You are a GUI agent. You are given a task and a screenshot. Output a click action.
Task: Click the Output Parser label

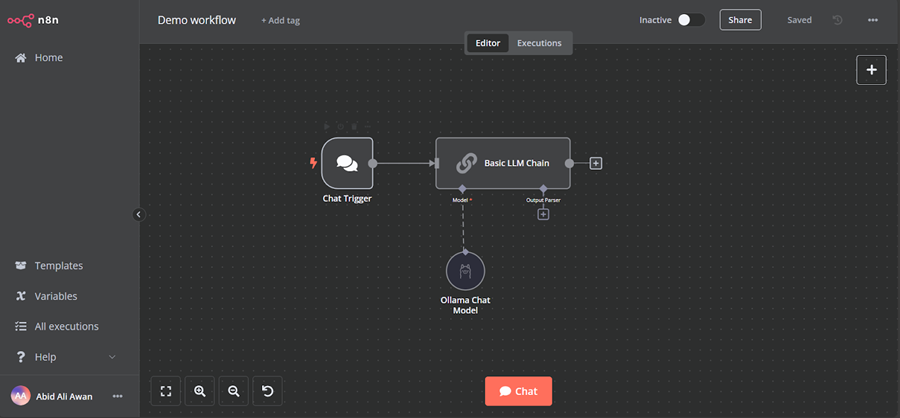click(543, 200)
